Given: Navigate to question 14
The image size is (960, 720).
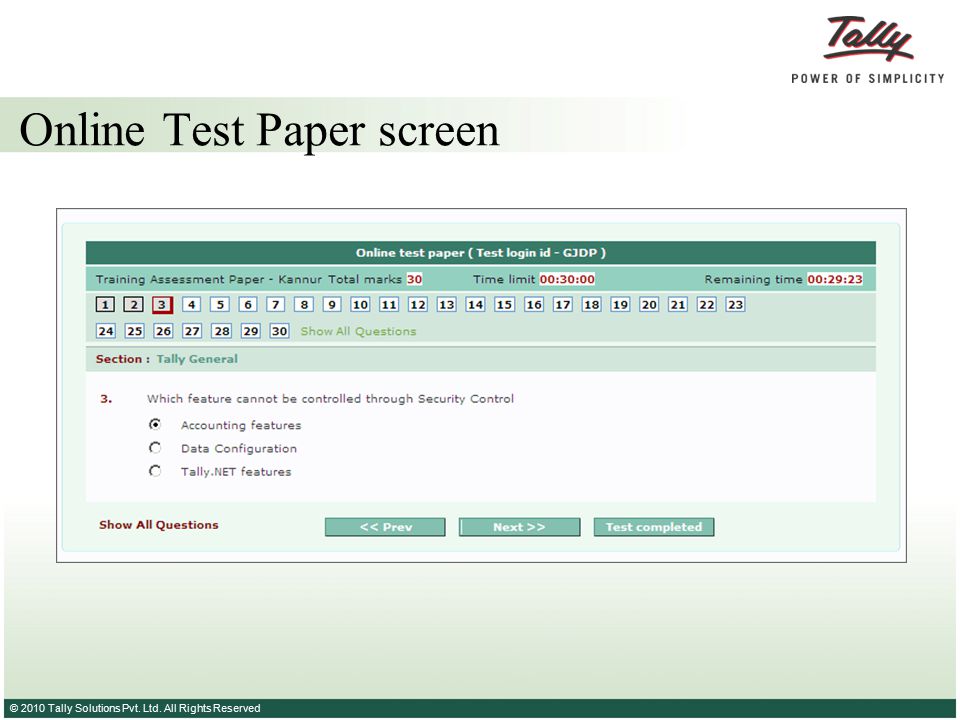Looking at the screenshot, I should click(475, 304).
